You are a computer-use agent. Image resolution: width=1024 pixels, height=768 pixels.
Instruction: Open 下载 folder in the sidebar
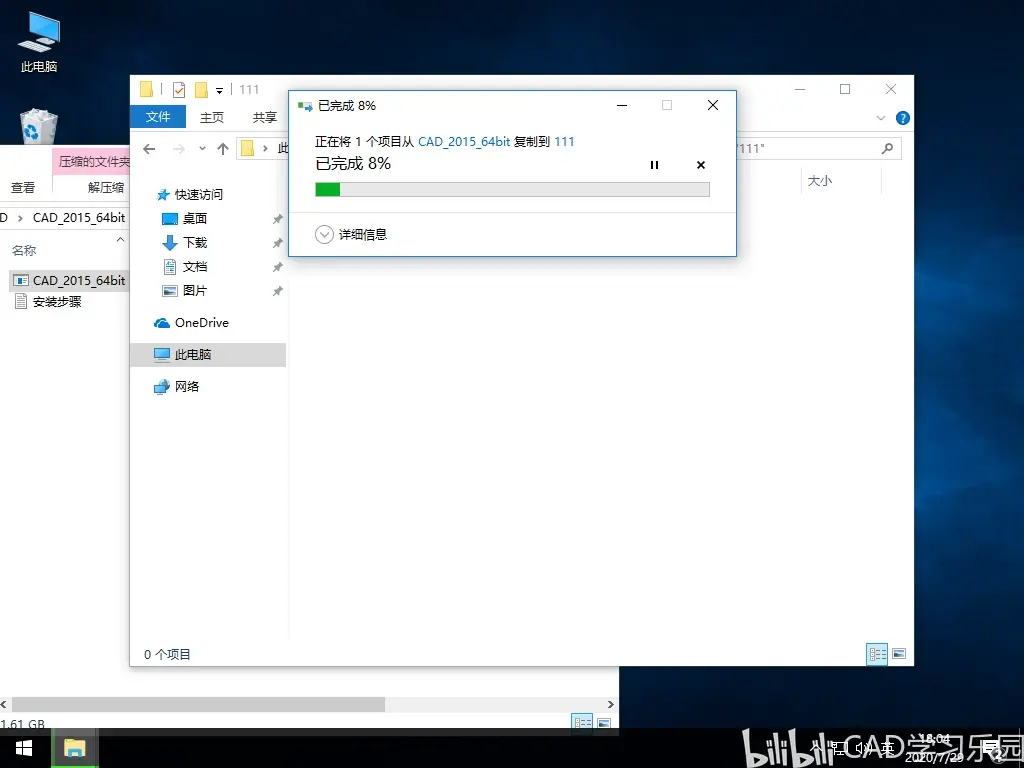(195, 243)
